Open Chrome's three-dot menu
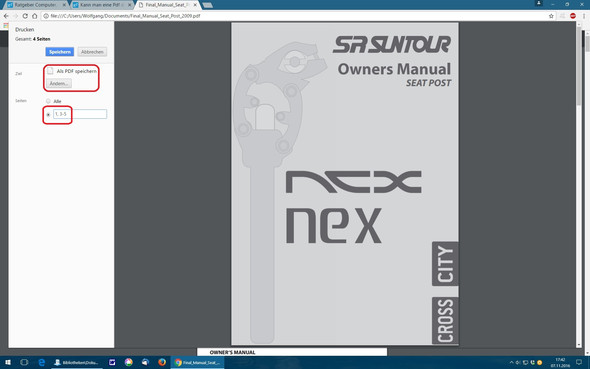Image resolution: width=590 pixels, height=369 pixels. click(x=584, y=16)
